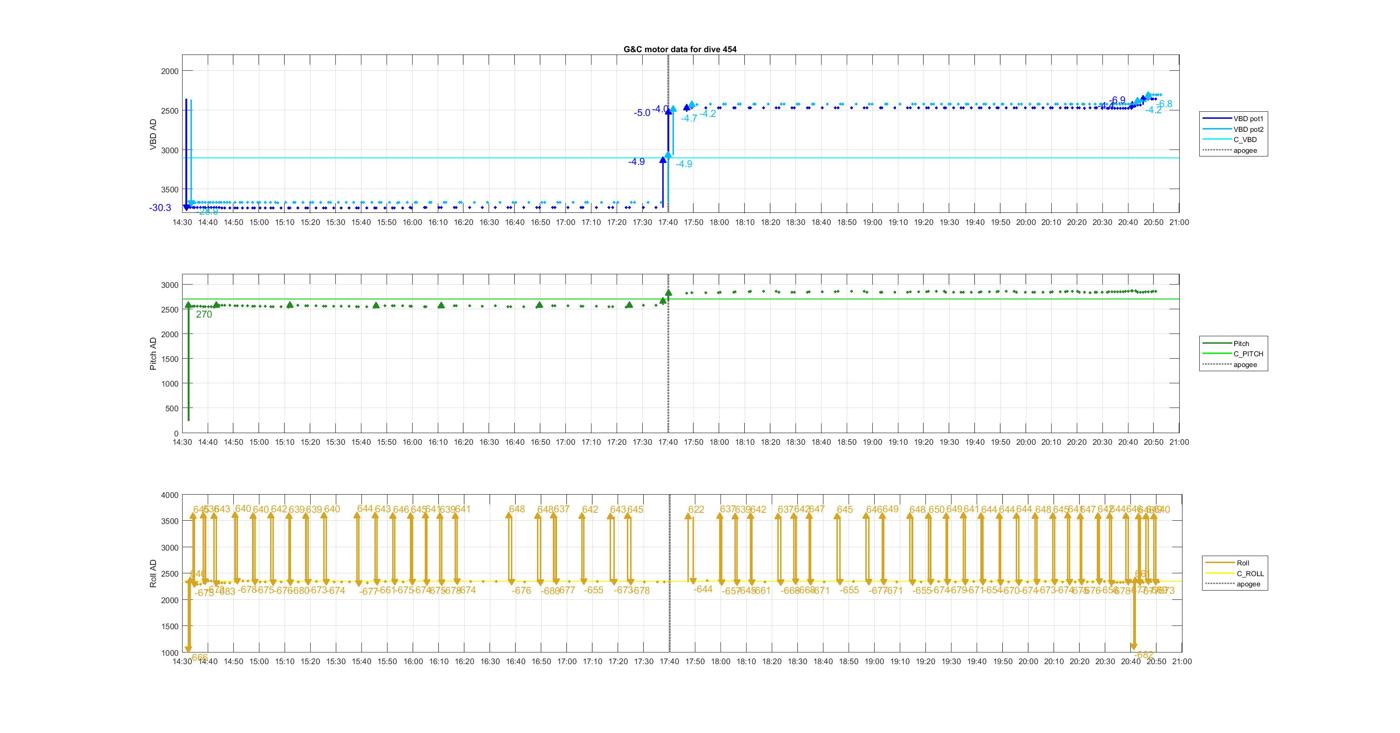Click the 'VBD AD' y-axis label
The height and width of the screenshot is (733, 1400).
coord(153,133)
